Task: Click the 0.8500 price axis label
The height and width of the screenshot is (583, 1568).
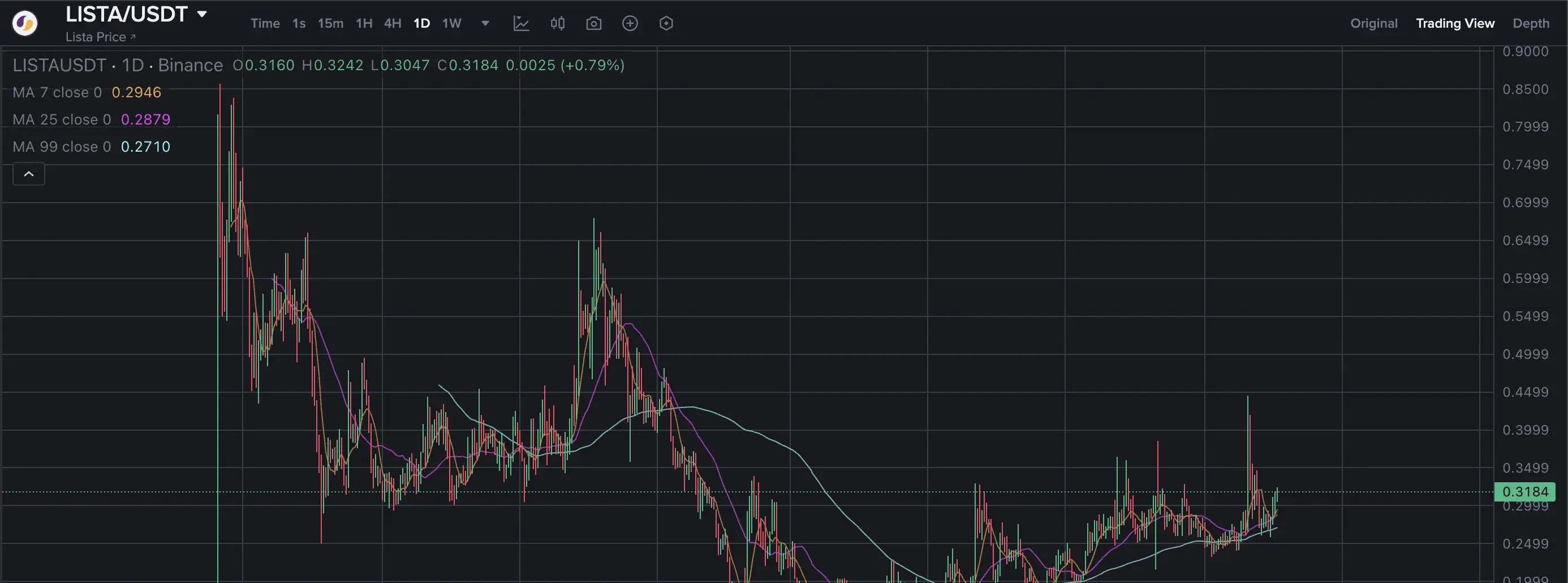Action: tap(1526, 89)
